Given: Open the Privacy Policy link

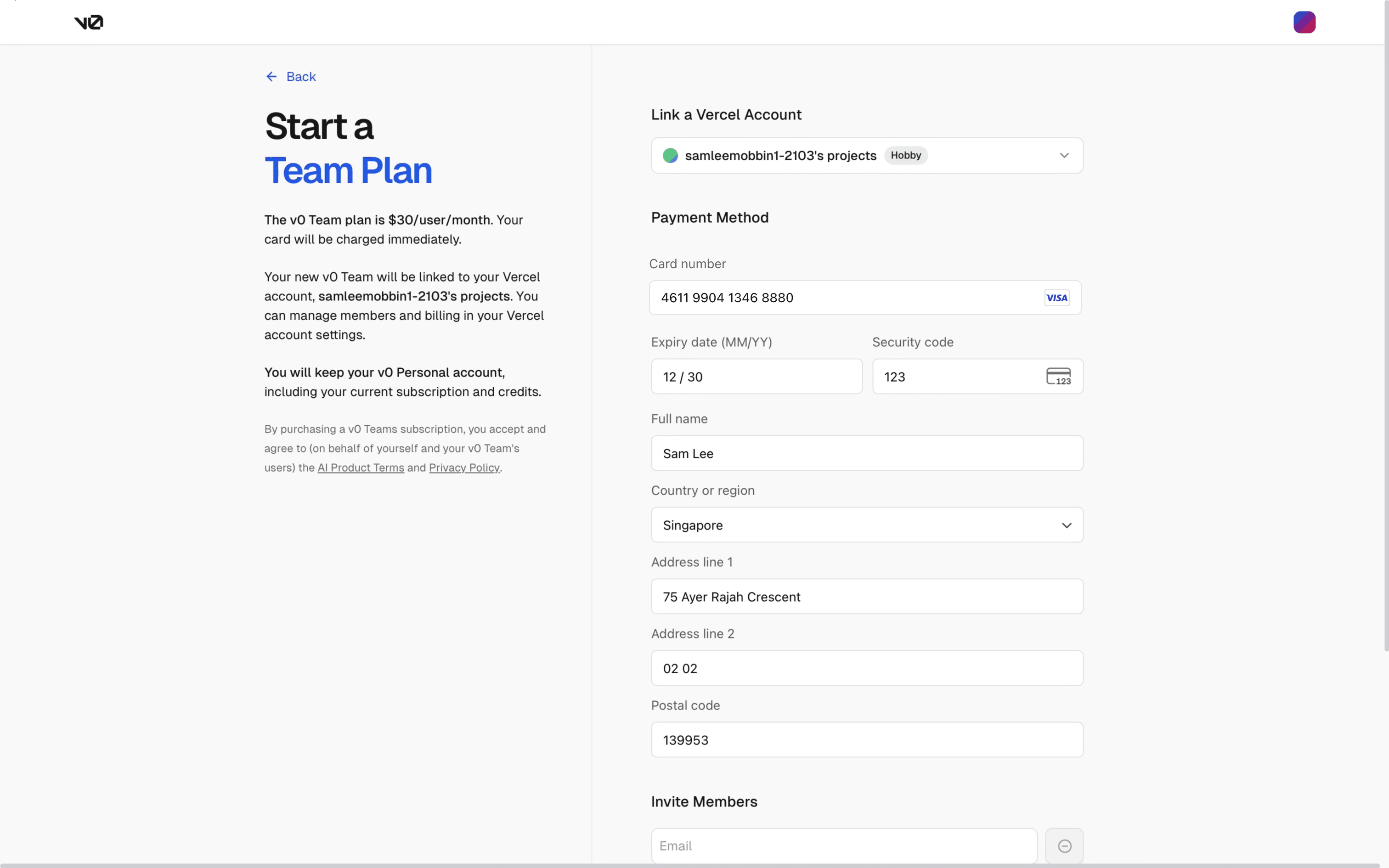Looking at the screenshot, I should pyautogui.click(x=464, y=468).
